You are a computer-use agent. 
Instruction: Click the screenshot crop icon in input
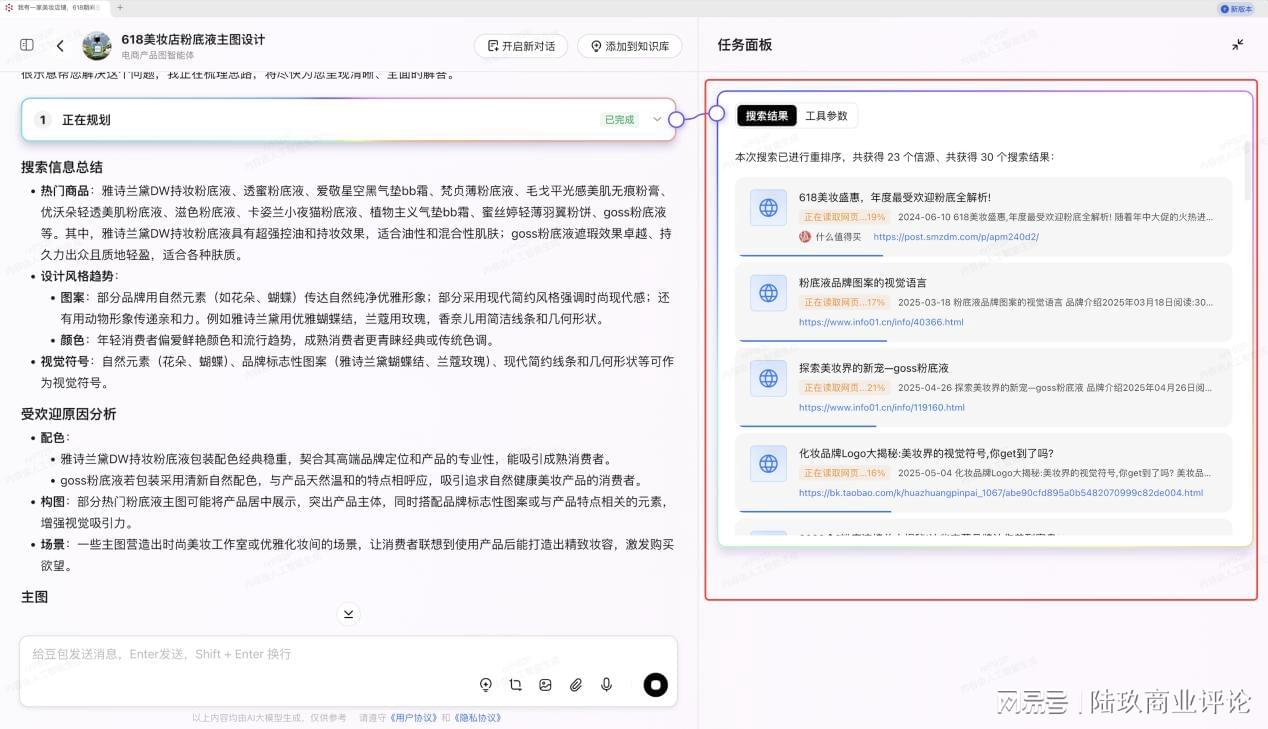(515, 685)
